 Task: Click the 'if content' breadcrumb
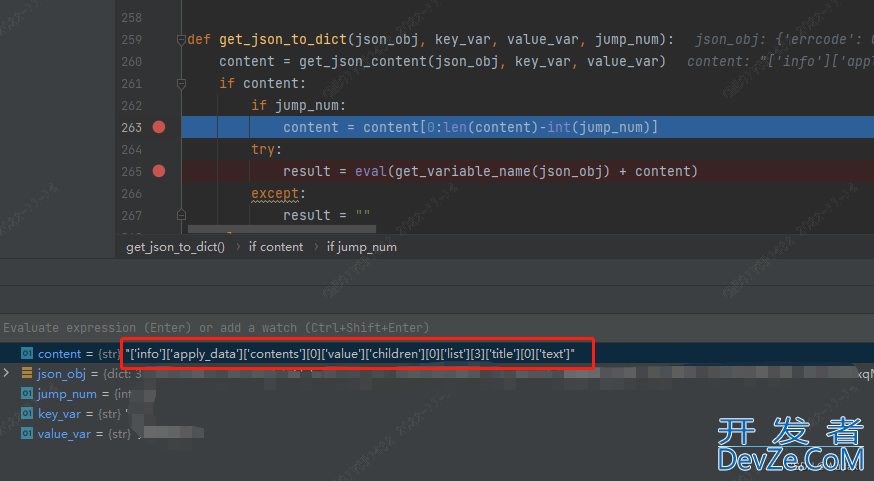point(276,246)
